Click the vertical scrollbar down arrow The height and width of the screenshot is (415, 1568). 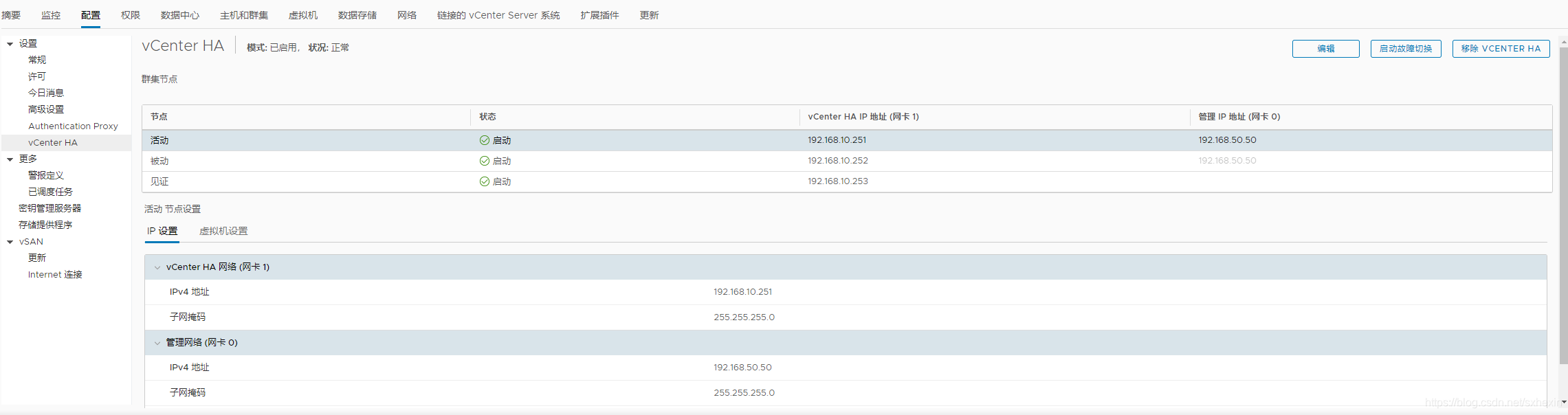click(x=1564, y=402)
